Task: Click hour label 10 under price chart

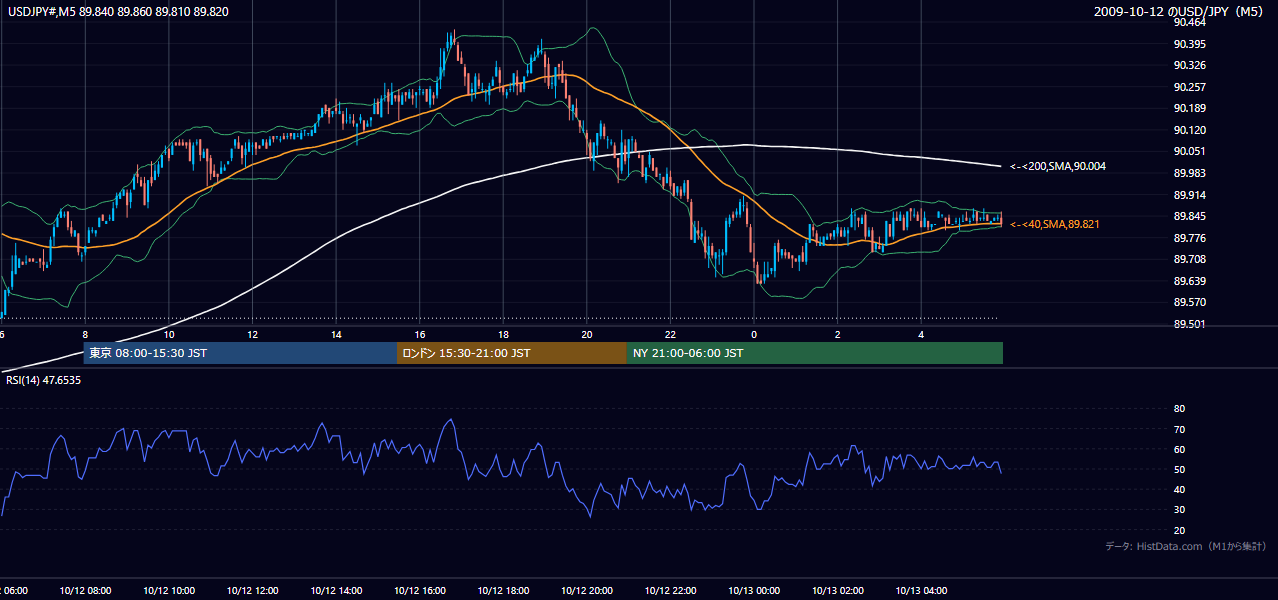Action: tap(169, 334)
